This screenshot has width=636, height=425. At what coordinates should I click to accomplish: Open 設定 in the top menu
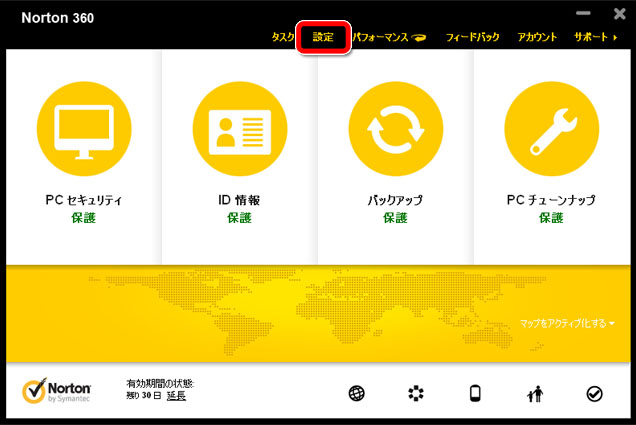pyautogui.click(x=323, y=37)
